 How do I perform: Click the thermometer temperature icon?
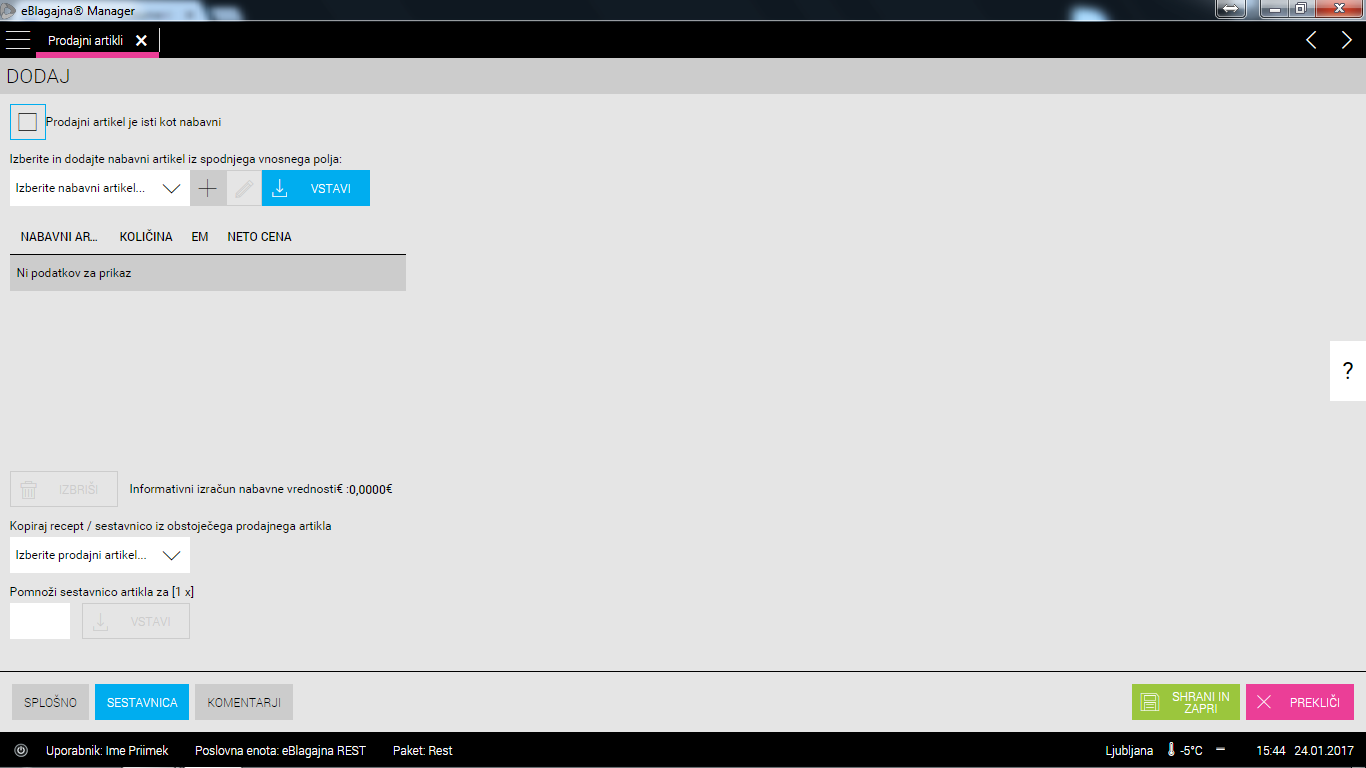tap(1169, 750)
